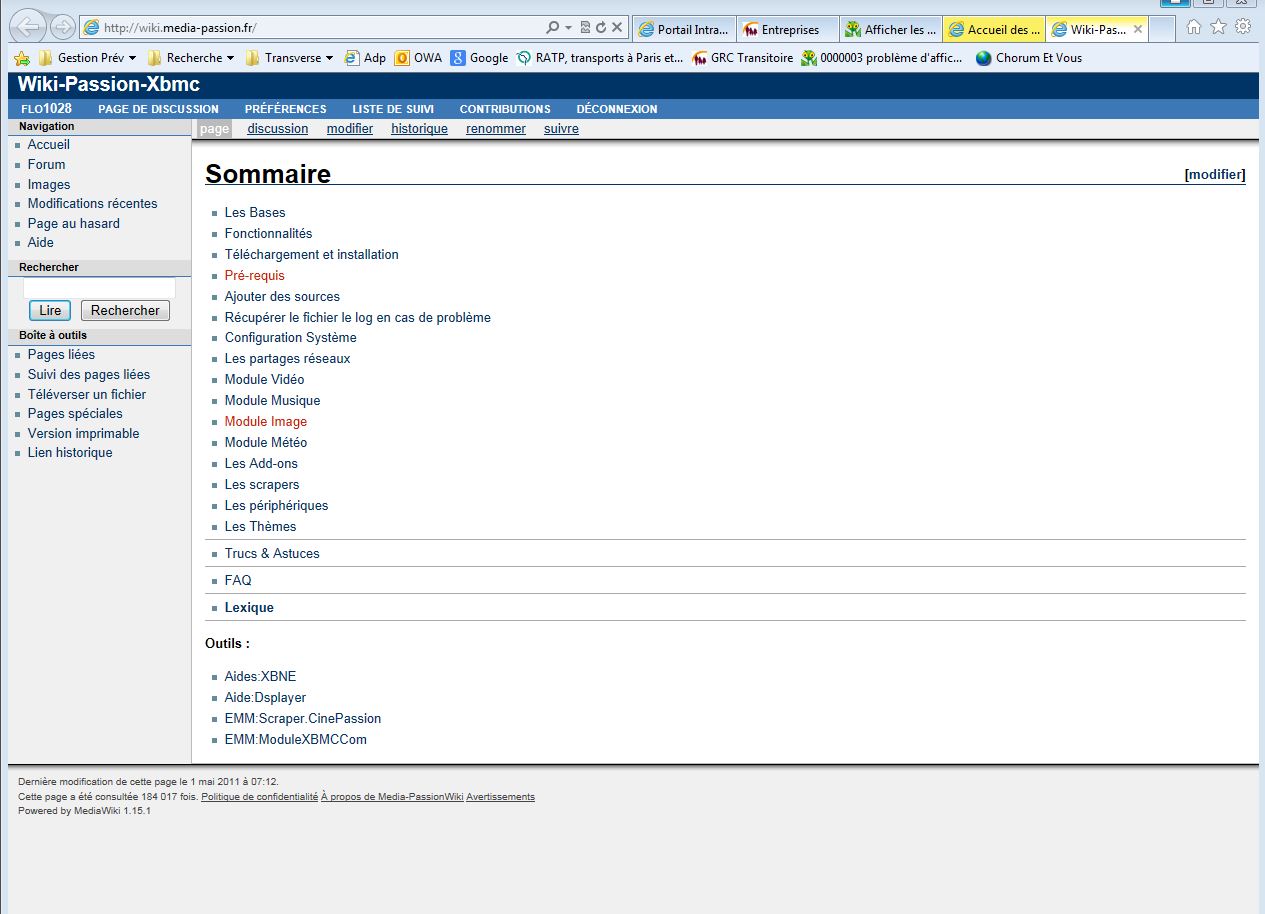
Task: Open the bold Lexique link
Action: point(249,607)
